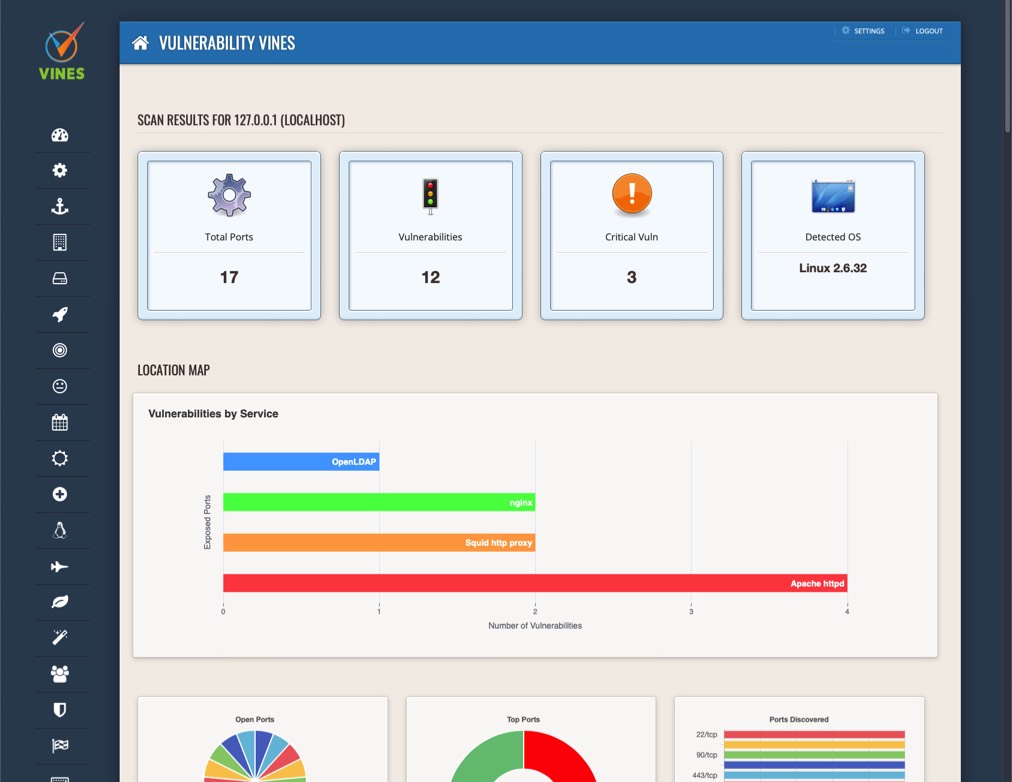Screen dimensions: 1012x782
Task: Click the Critical Vuln count 3
Action: point(632,277)
